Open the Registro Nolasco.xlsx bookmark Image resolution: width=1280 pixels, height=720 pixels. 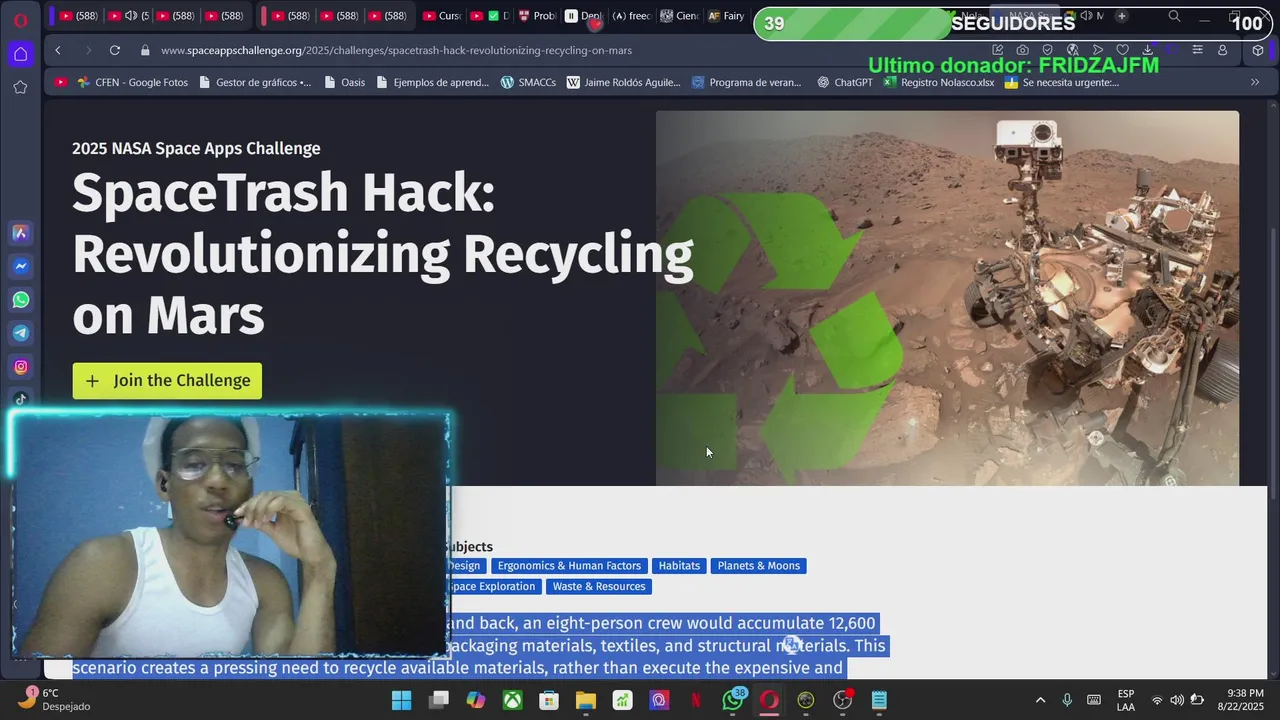tap(939, 82)
